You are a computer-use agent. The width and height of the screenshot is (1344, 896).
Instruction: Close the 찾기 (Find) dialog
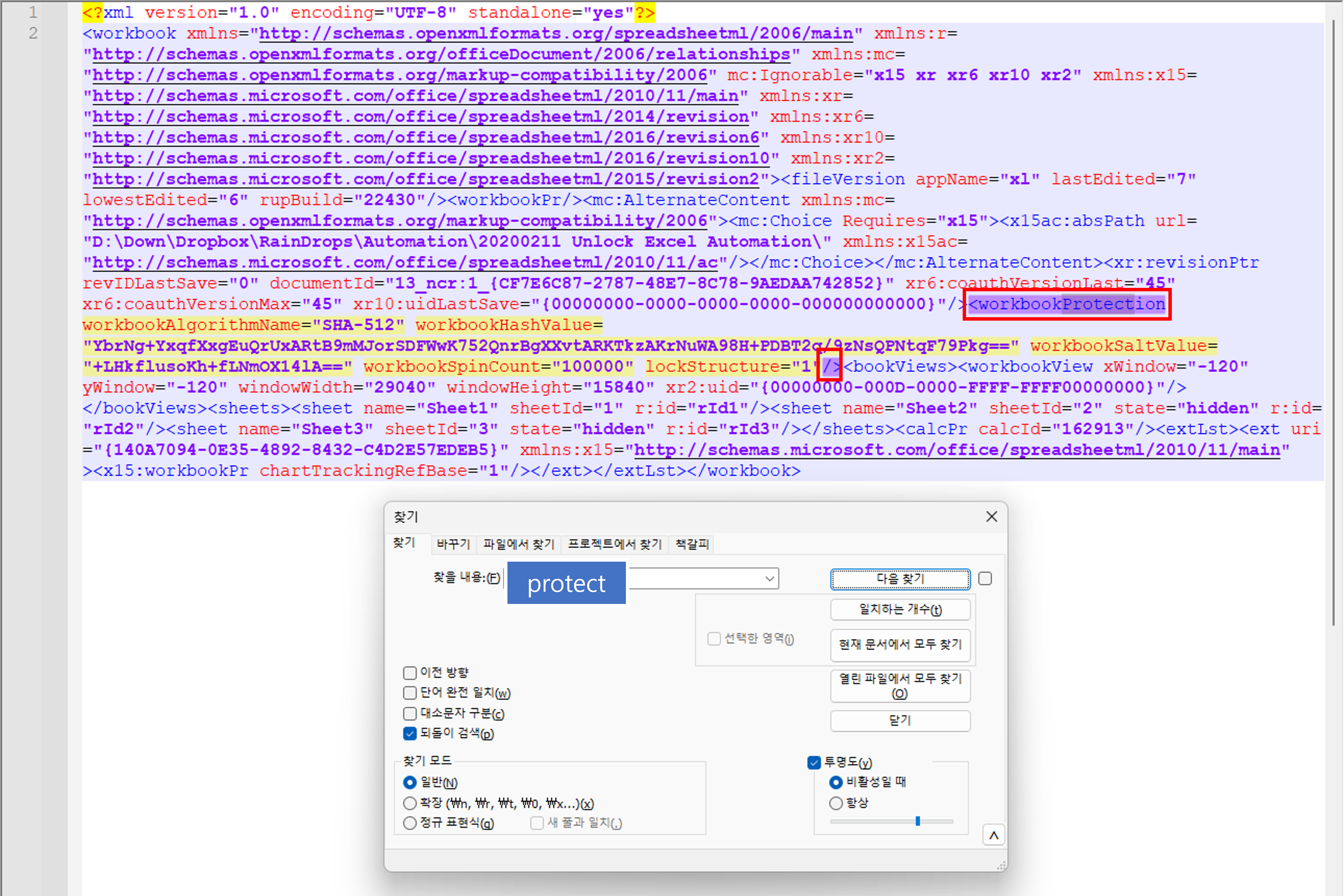[x=992, y=517]
